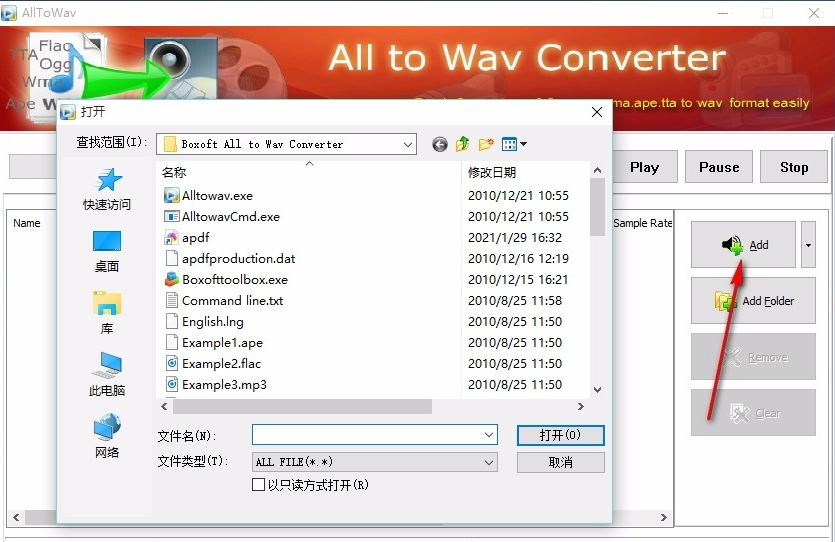Select the apdf file icon
Screen dimensions: 835x542
click(171, 237)
